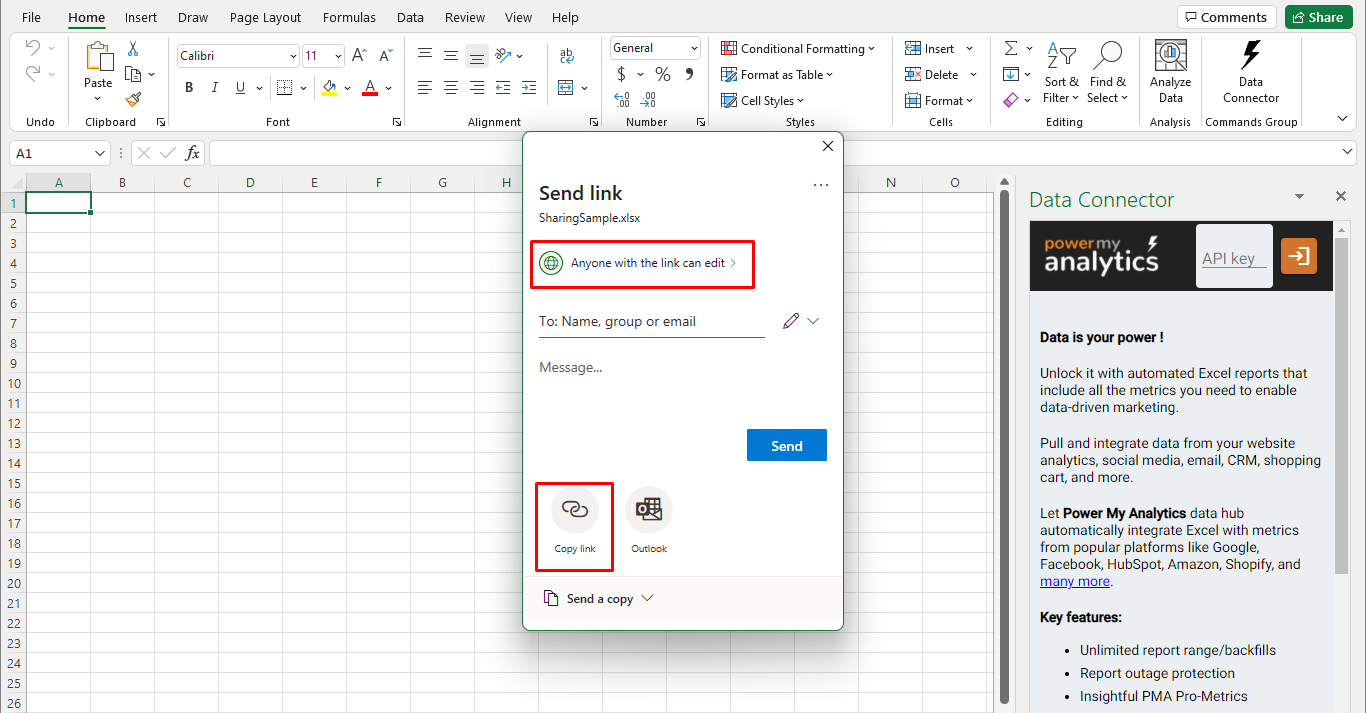
Task: Select the Copy link icon
Action: pyautogui.click(x=574, y=508)
